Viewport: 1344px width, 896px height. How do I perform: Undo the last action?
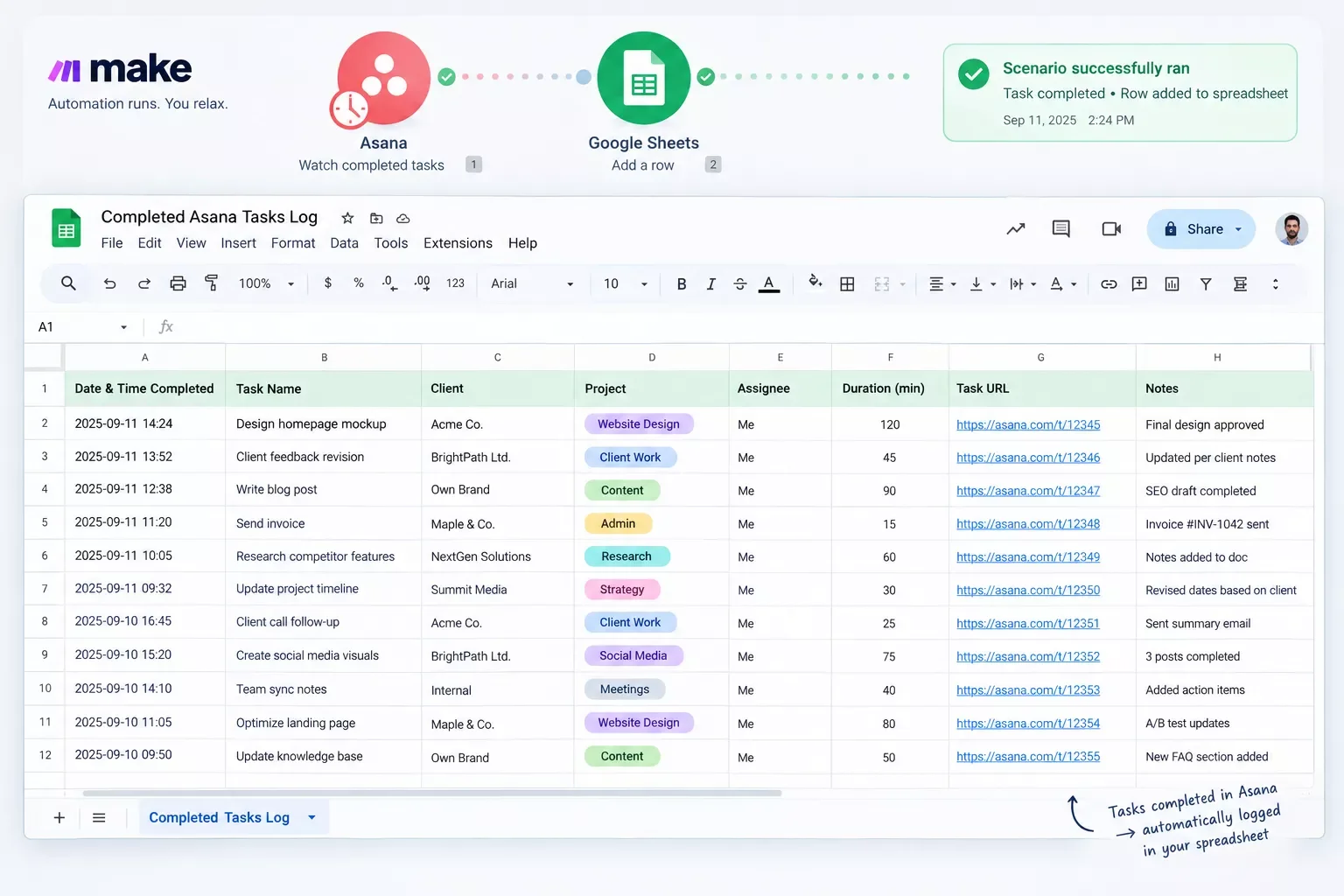click(x=109, y=283)
